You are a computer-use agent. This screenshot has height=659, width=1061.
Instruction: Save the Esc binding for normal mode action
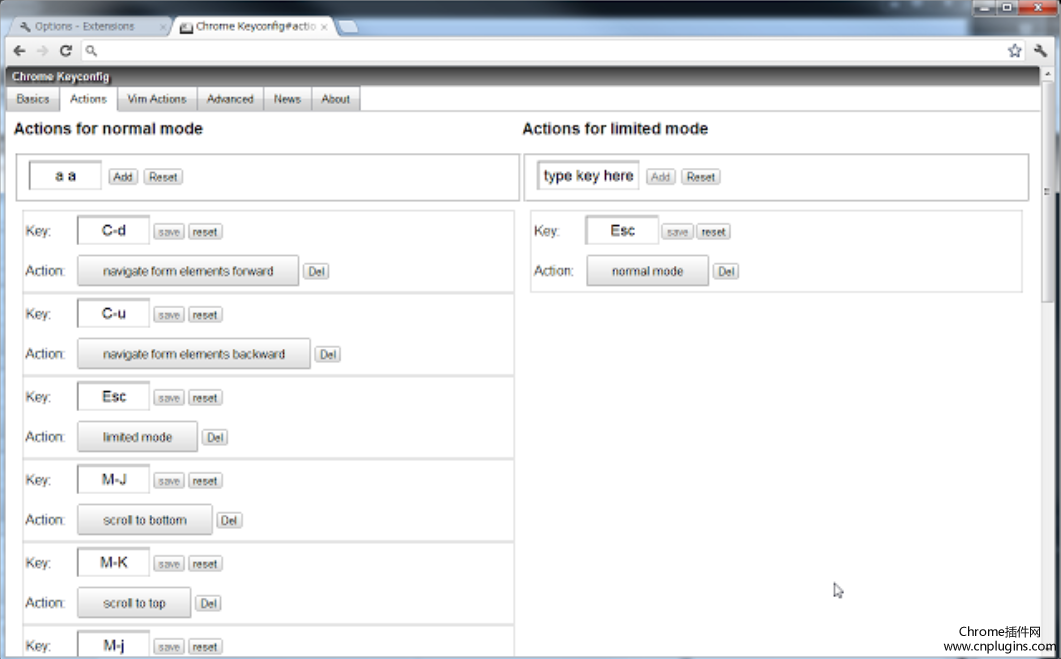[x=677, y=232]
